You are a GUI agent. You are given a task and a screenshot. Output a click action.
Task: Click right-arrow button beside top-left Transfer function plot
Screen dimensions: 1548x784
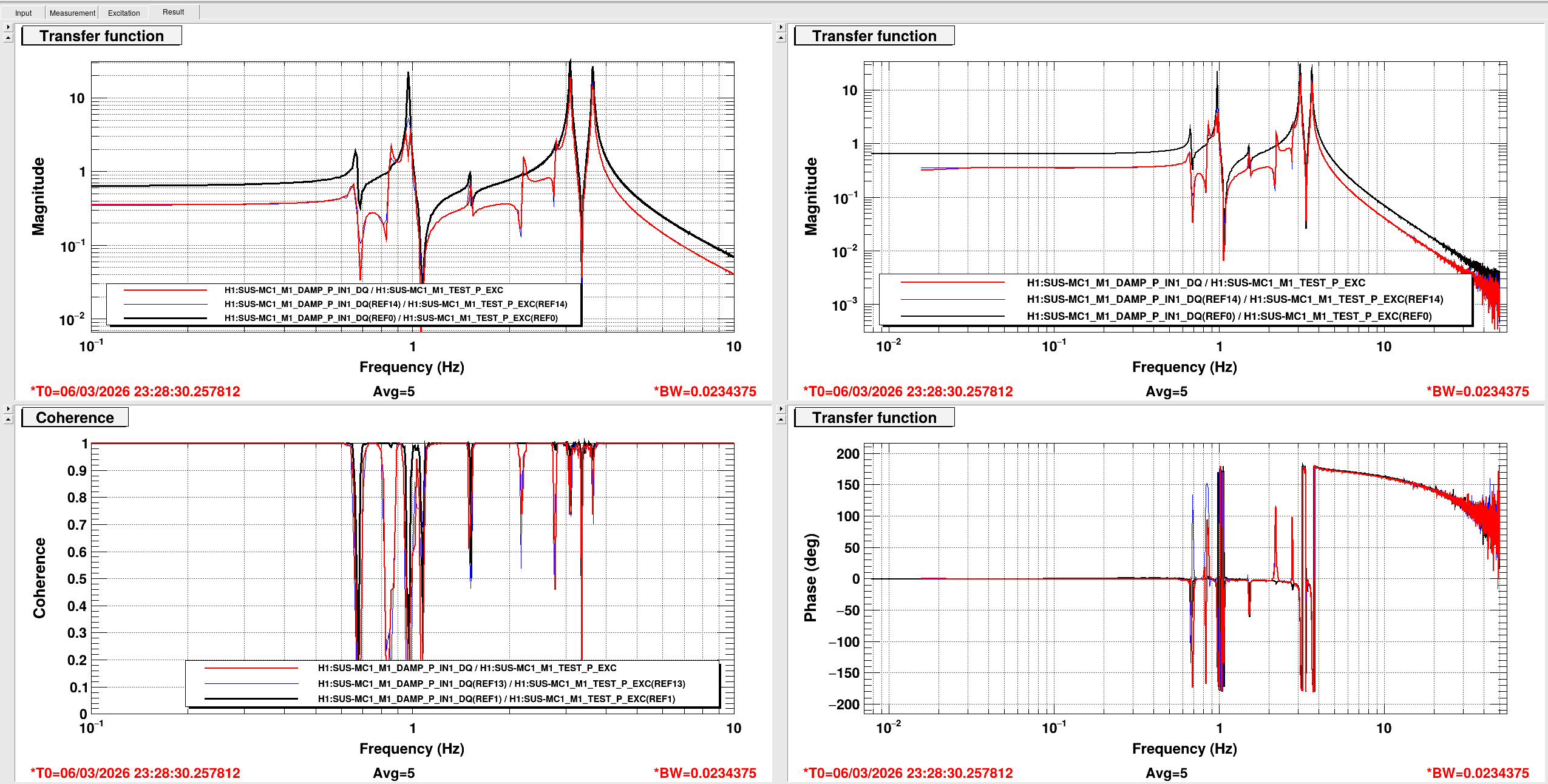8,27
